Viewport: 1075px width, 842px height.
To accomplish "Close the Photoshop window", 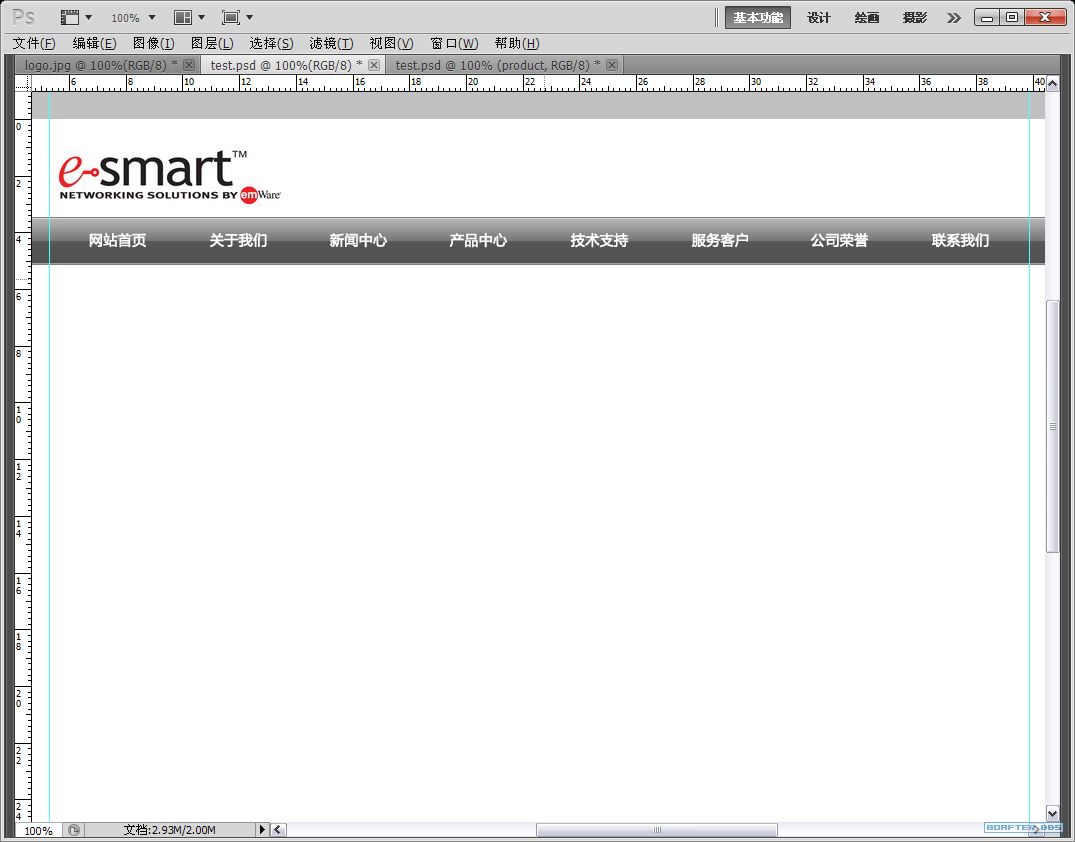I will 1045,17.
